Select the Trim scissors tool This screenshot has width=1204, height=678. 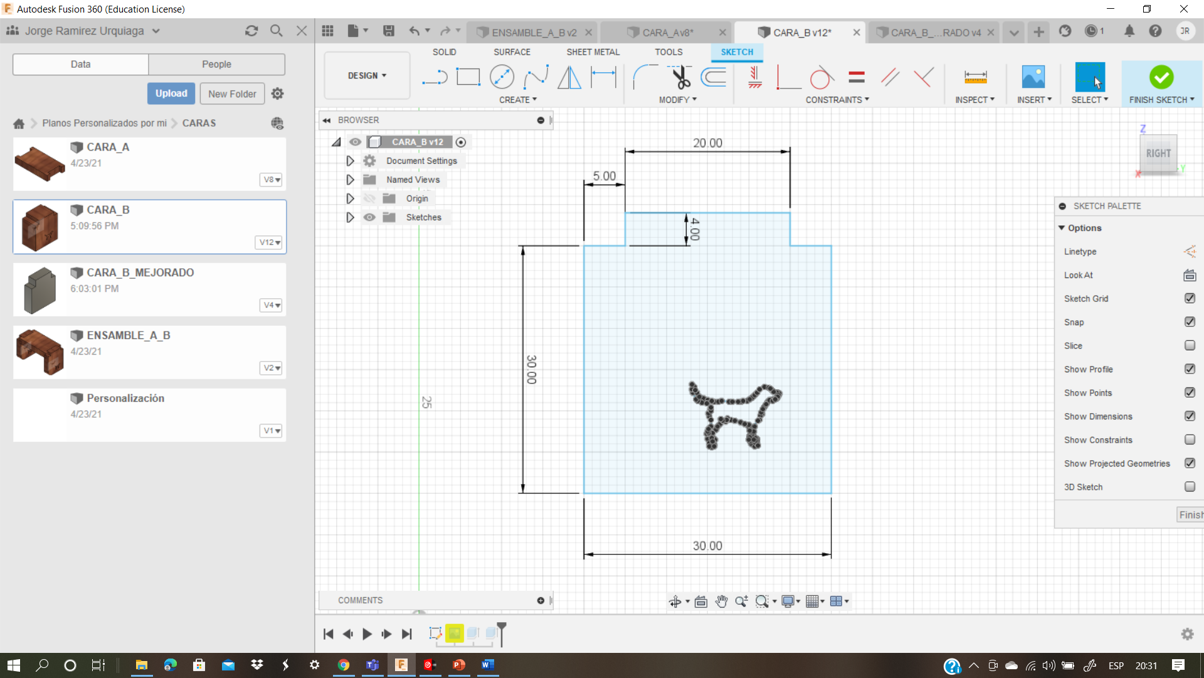680,77
